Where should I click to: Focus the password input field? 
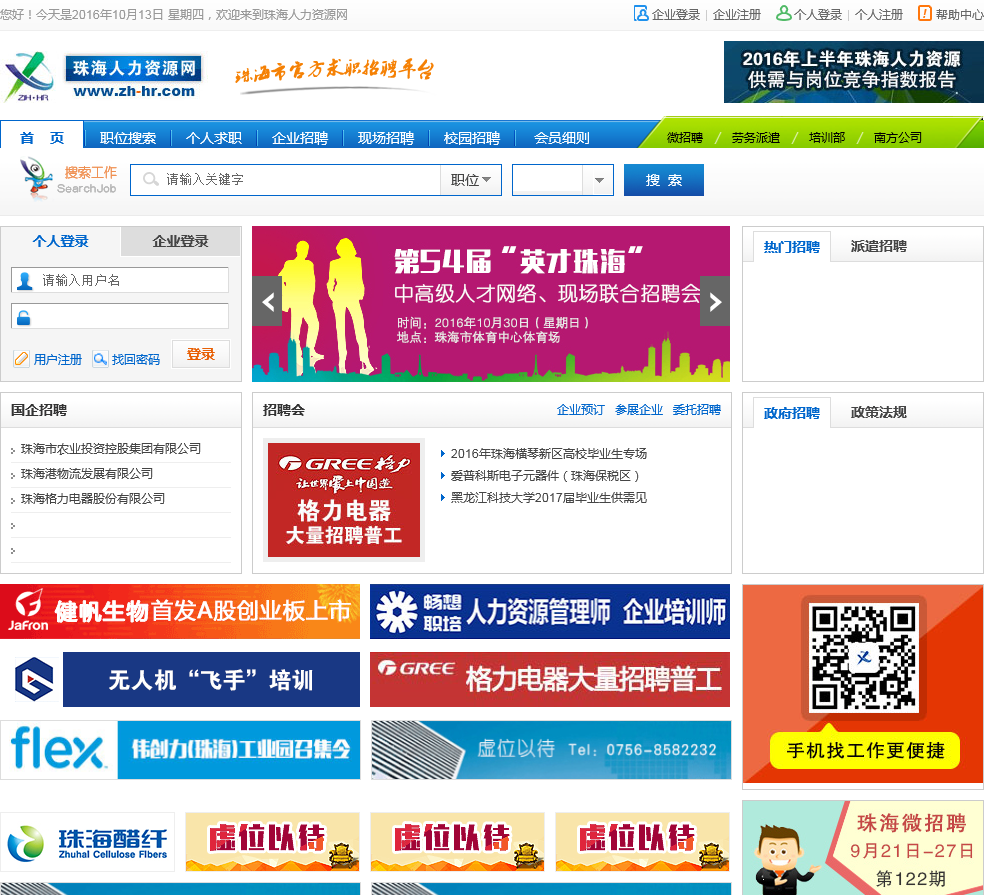click(120, 316)
